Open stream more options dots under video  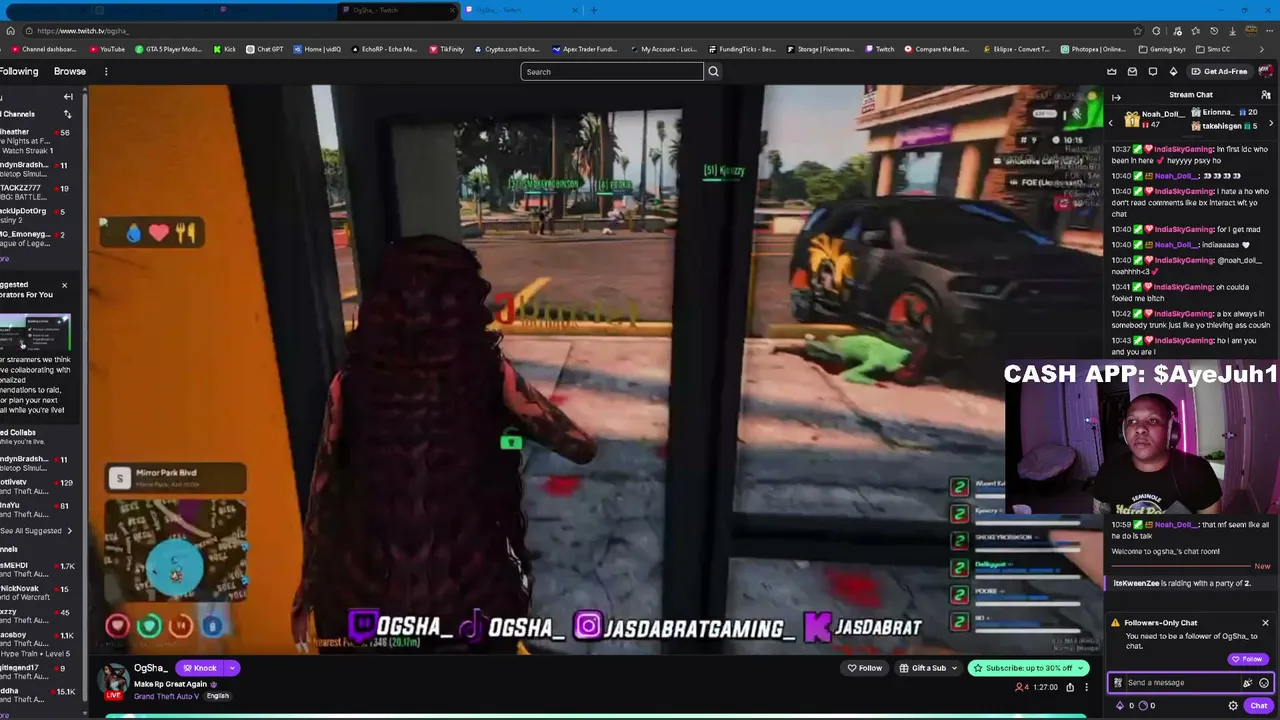click(x=1087, y=687)
